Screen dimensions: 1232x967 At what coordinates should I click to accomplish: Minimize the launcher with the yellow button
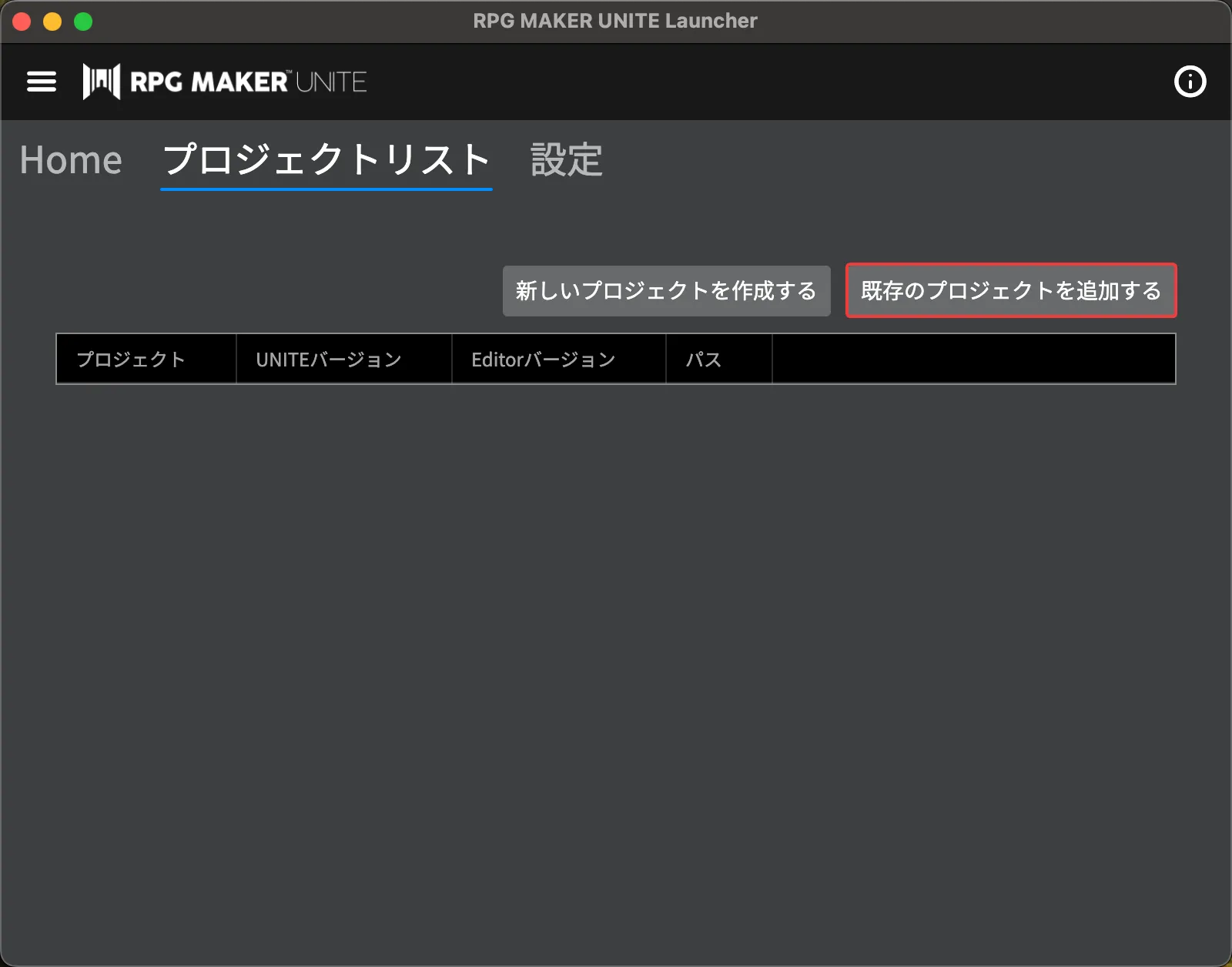coord(51,21)
